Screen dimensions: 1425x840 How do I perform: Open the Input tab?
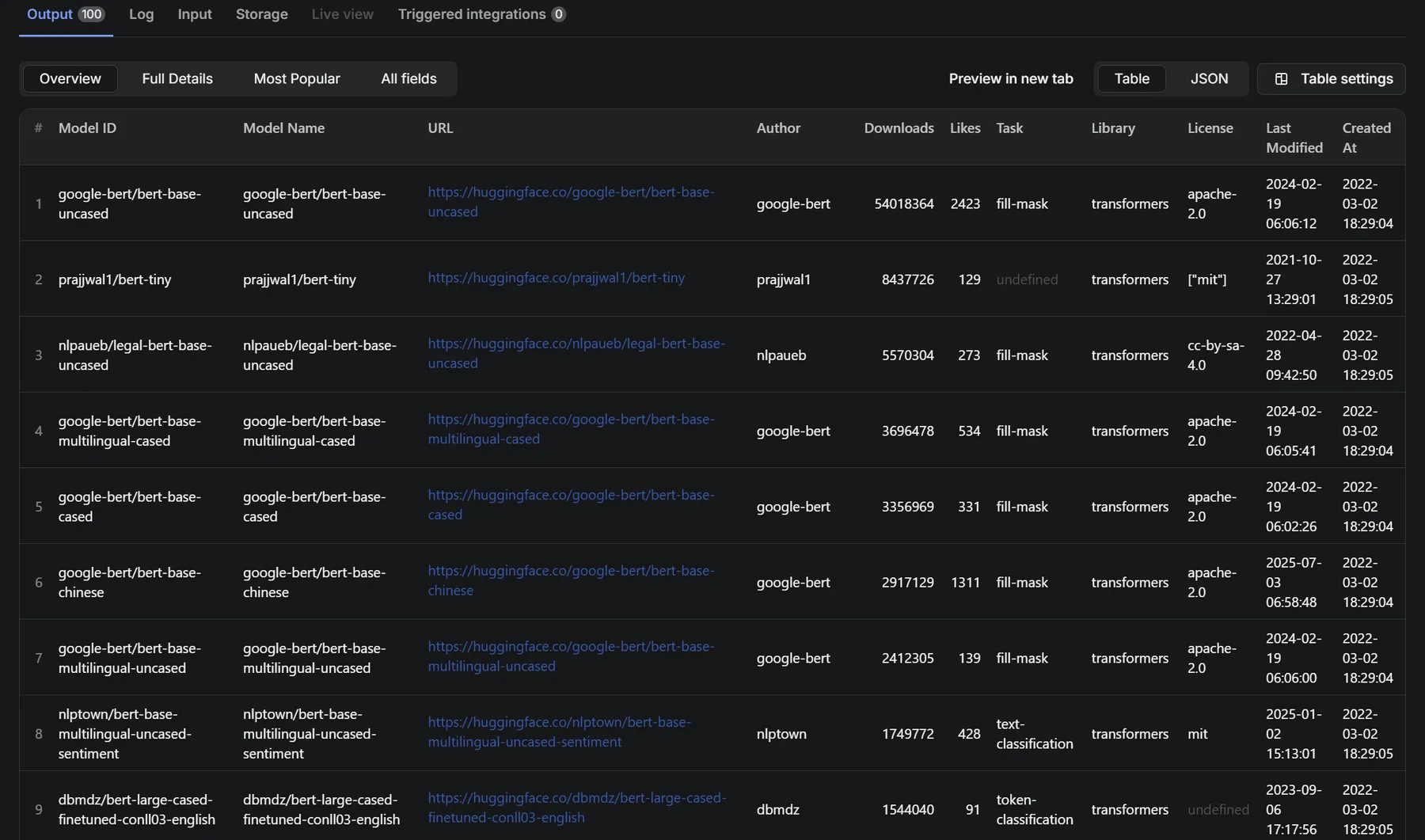(194, 14)
